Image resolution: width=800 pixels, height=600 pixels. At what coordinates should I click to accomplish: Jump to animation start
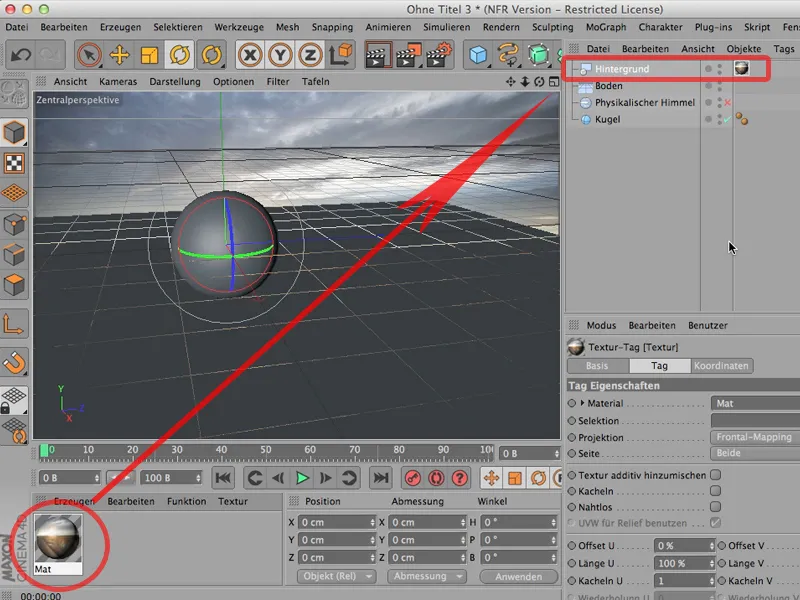coord(223,478)
